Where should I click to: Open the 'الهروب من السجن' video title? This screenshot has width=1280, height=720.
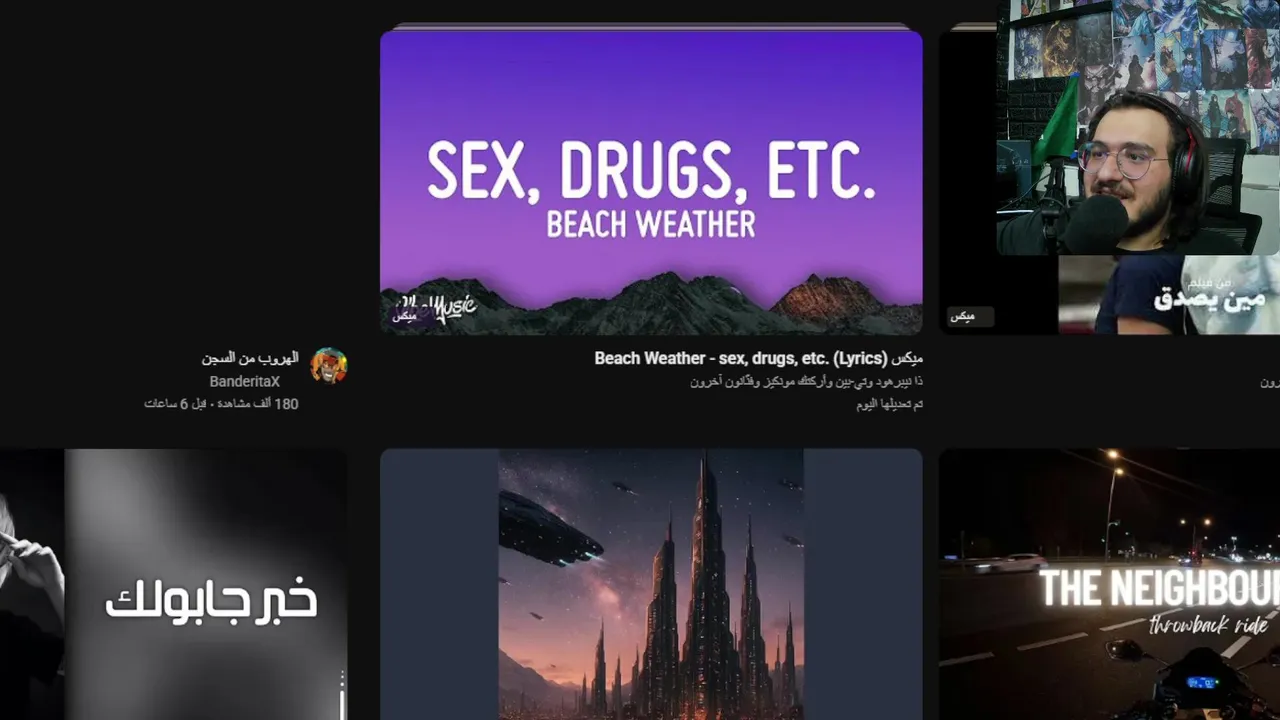(250, 358)
